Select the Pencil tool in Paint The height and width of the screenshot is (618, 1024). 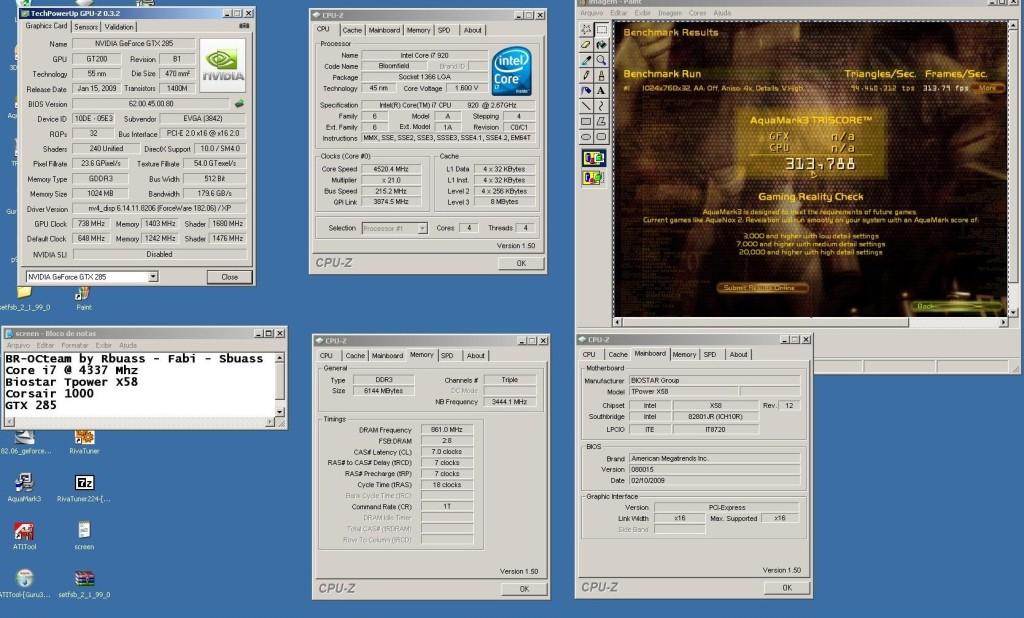[x=586, y=75]
